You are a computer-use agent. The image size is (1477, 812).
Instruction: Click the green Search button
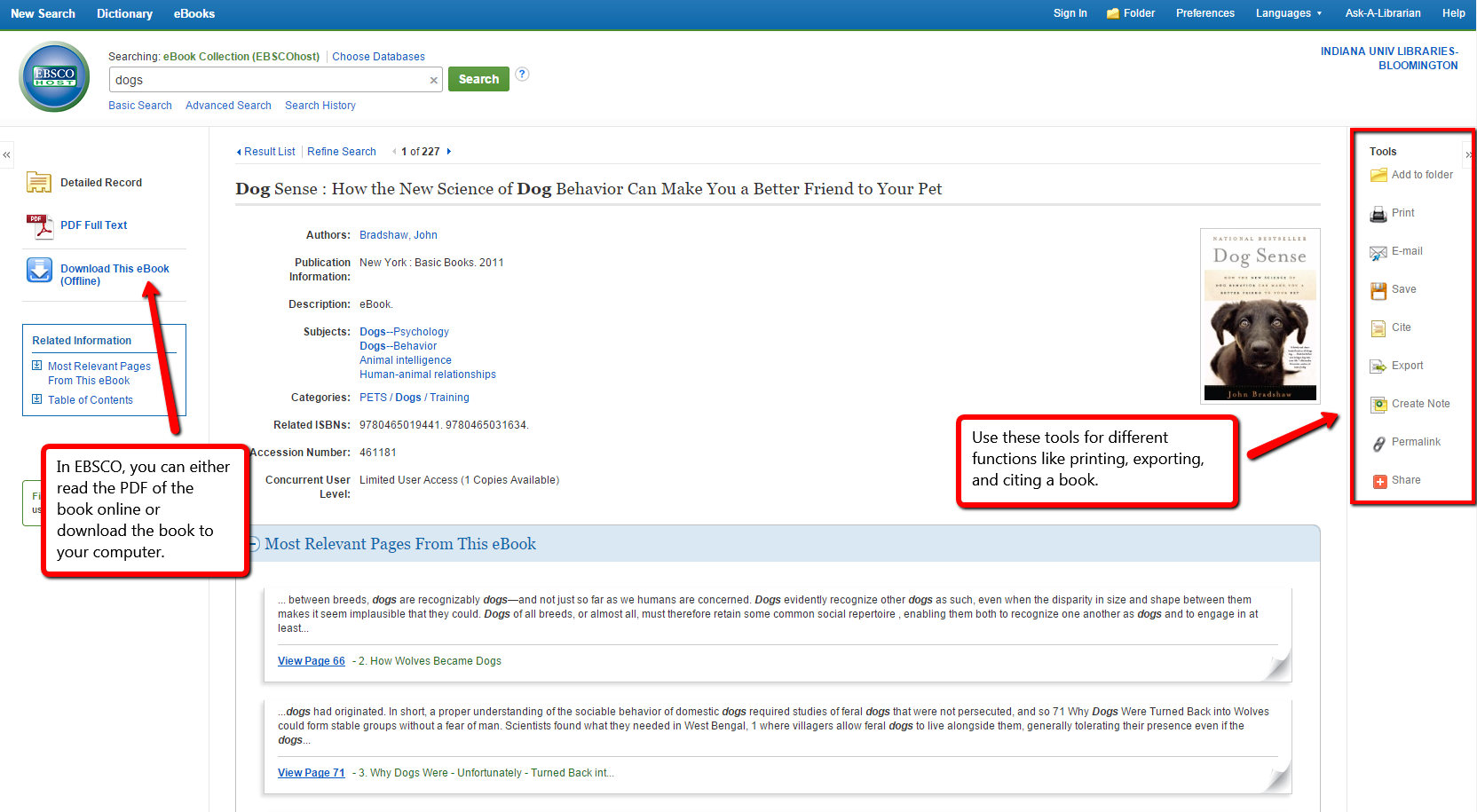(x=478, y=79)
